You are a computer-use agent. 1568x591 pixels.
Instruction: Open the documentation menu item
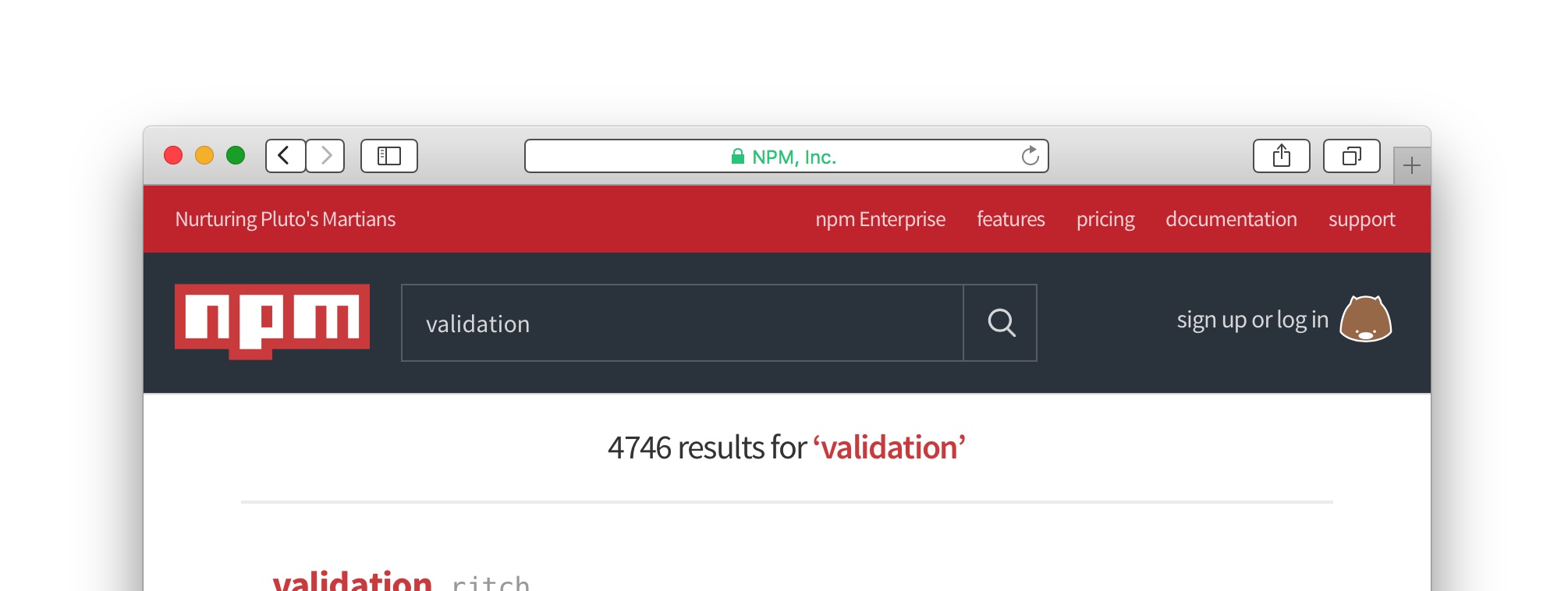1231,219
